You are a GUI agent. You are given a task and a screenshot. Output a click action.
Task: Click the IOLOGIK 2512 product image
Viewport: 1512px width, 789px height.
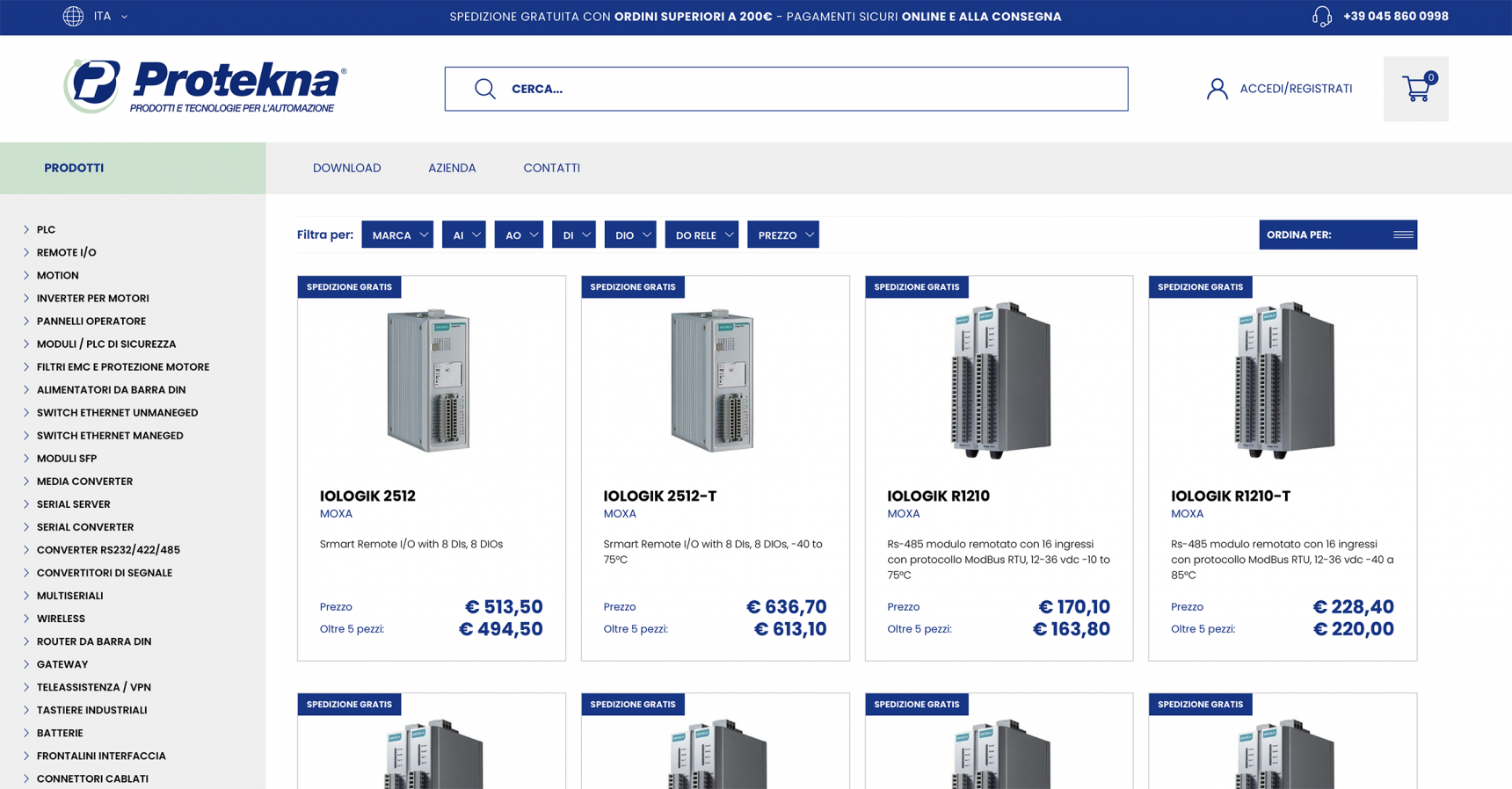[x=429, y=380]
